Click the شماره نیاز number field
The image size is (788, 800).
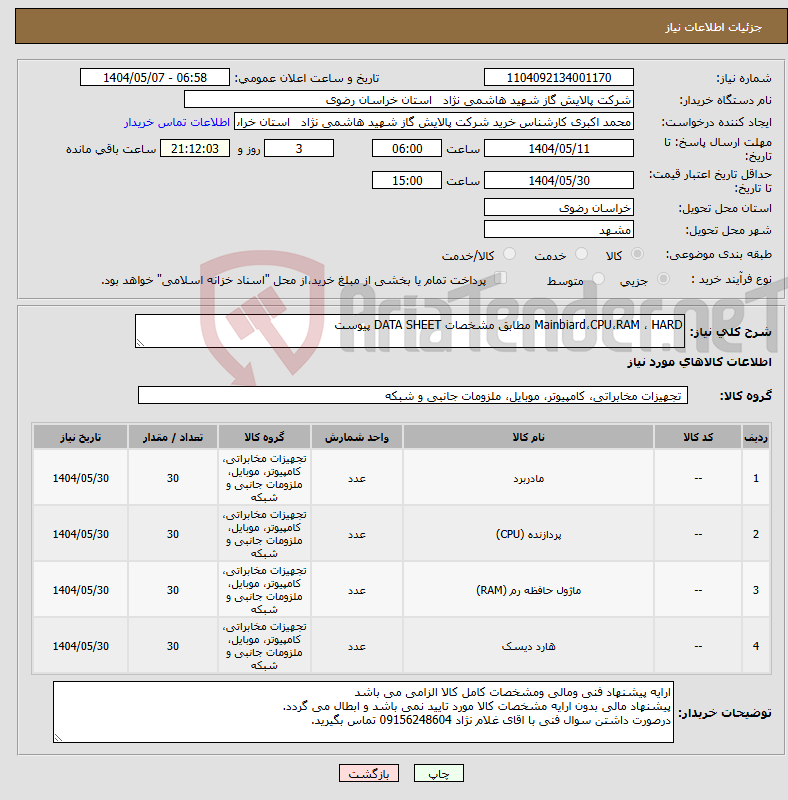[x=559, y=78]
